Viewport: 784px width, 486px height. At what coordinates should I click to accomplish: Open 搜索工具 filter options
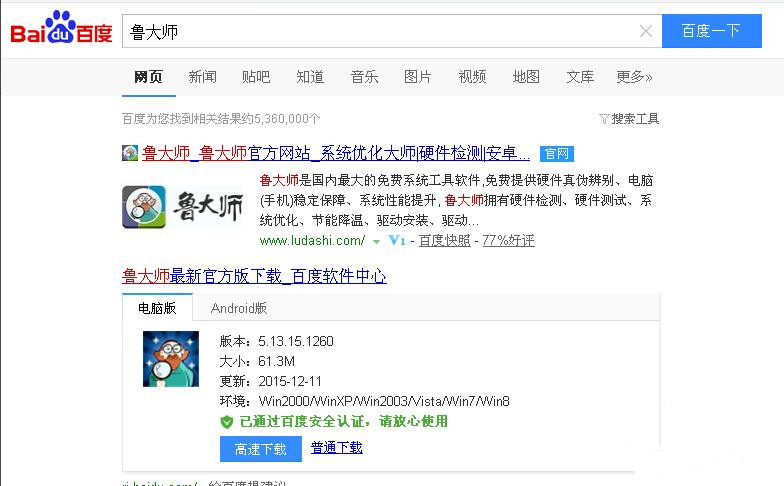coord(635,119)
